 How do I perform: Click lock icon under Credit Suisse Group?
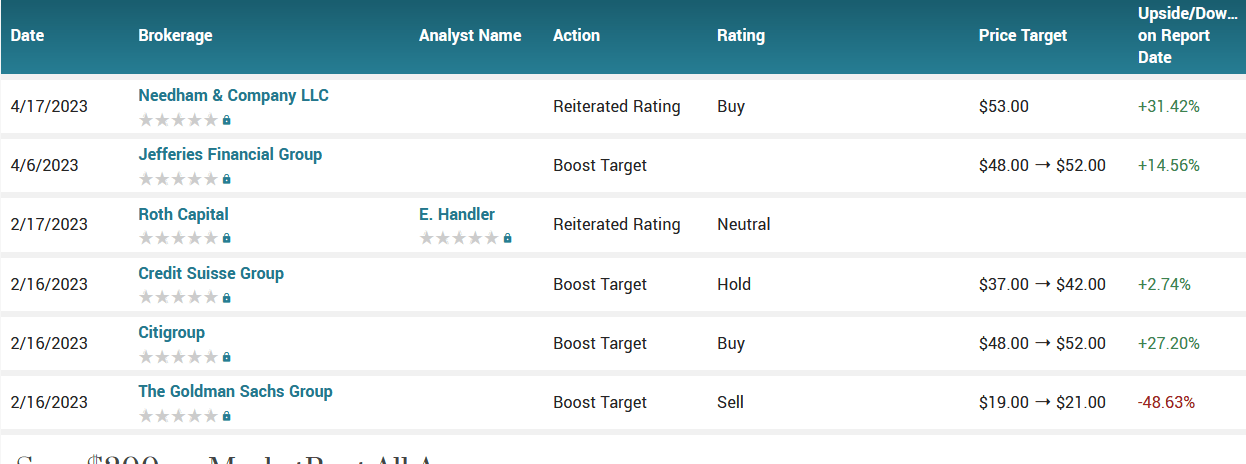pos(227,297)
